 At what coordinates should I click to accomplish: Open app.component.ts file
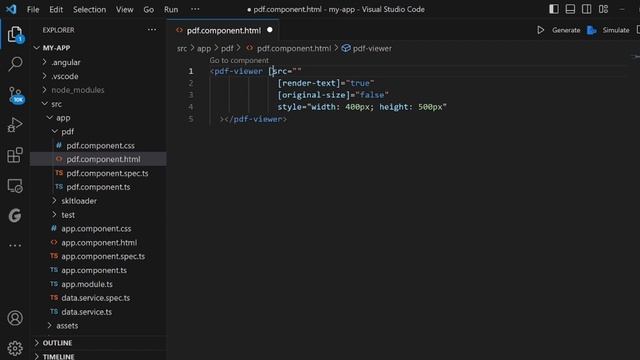tap(94, 270)
